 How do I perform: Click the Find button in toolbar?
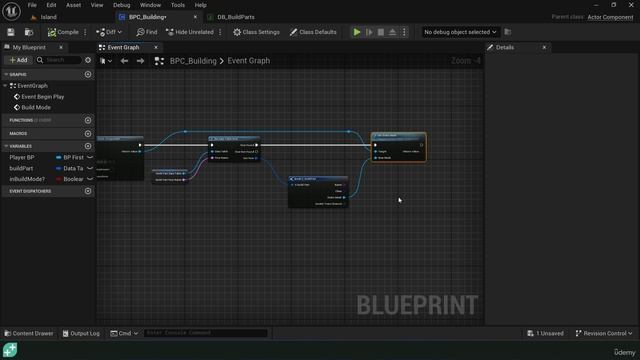pos(147,32)
